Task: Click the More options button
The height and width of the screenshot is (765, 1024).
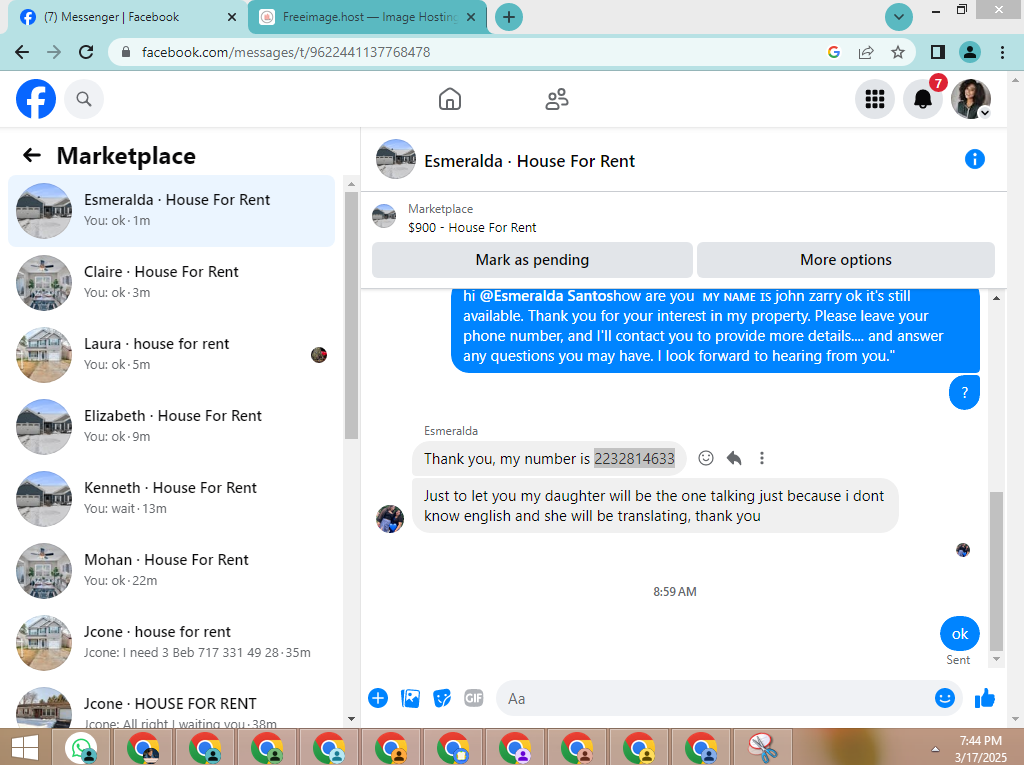Action: 846,260
